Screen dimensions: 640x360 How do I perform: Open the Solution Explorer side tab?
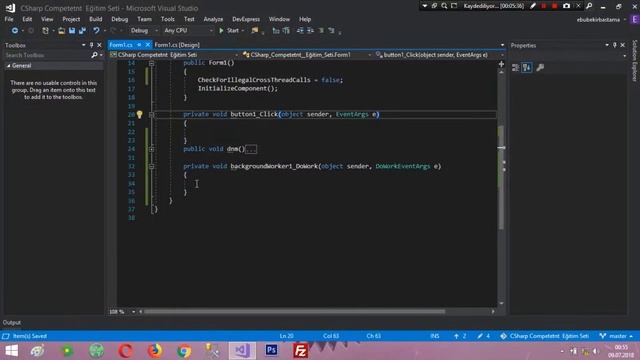pos(635,60)
